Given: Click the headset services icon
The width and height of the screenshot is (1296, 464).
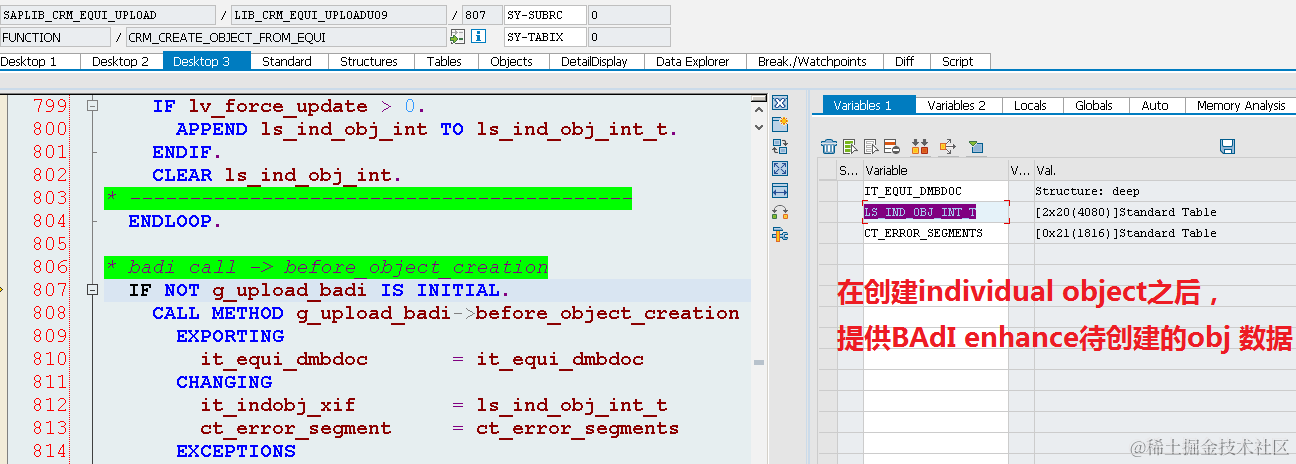Looking at the screenshot, I should 781,213.
